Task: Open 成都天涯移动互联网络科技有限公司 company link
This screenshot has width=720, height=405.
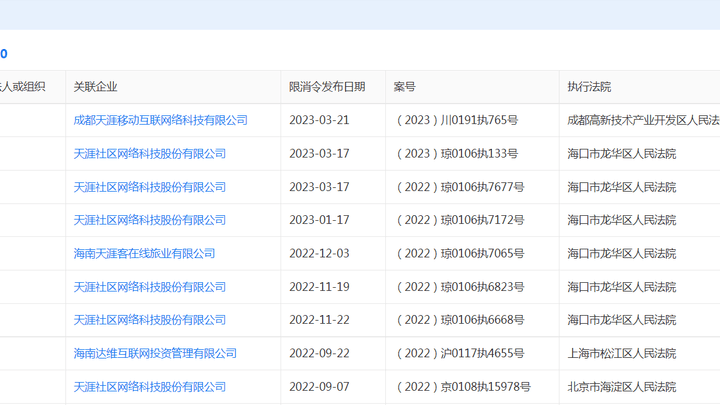Action: tap(161, 120)
